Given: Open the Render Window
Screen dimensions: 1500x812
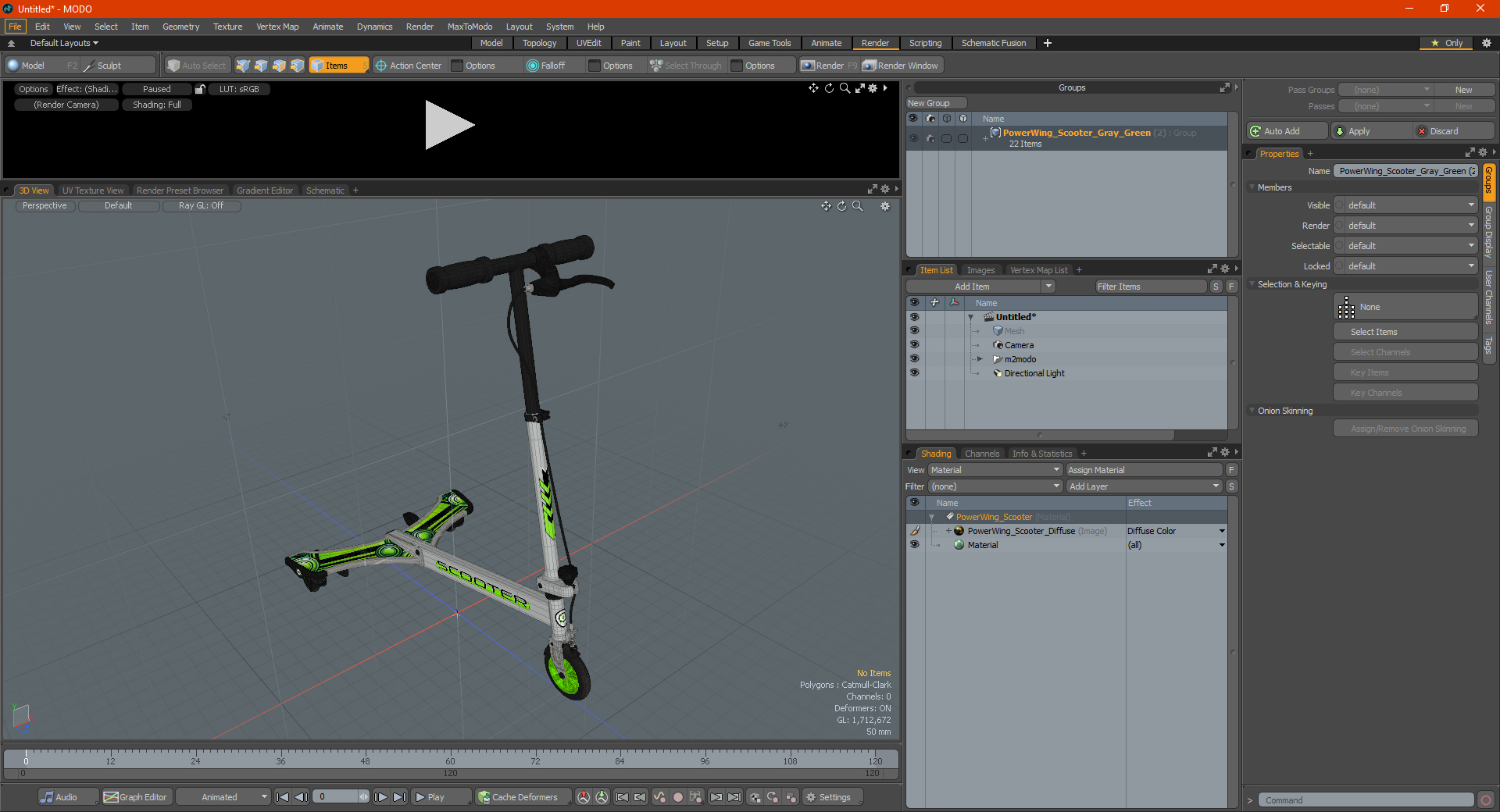Looking at the screenshot, I should pos(901,66).
